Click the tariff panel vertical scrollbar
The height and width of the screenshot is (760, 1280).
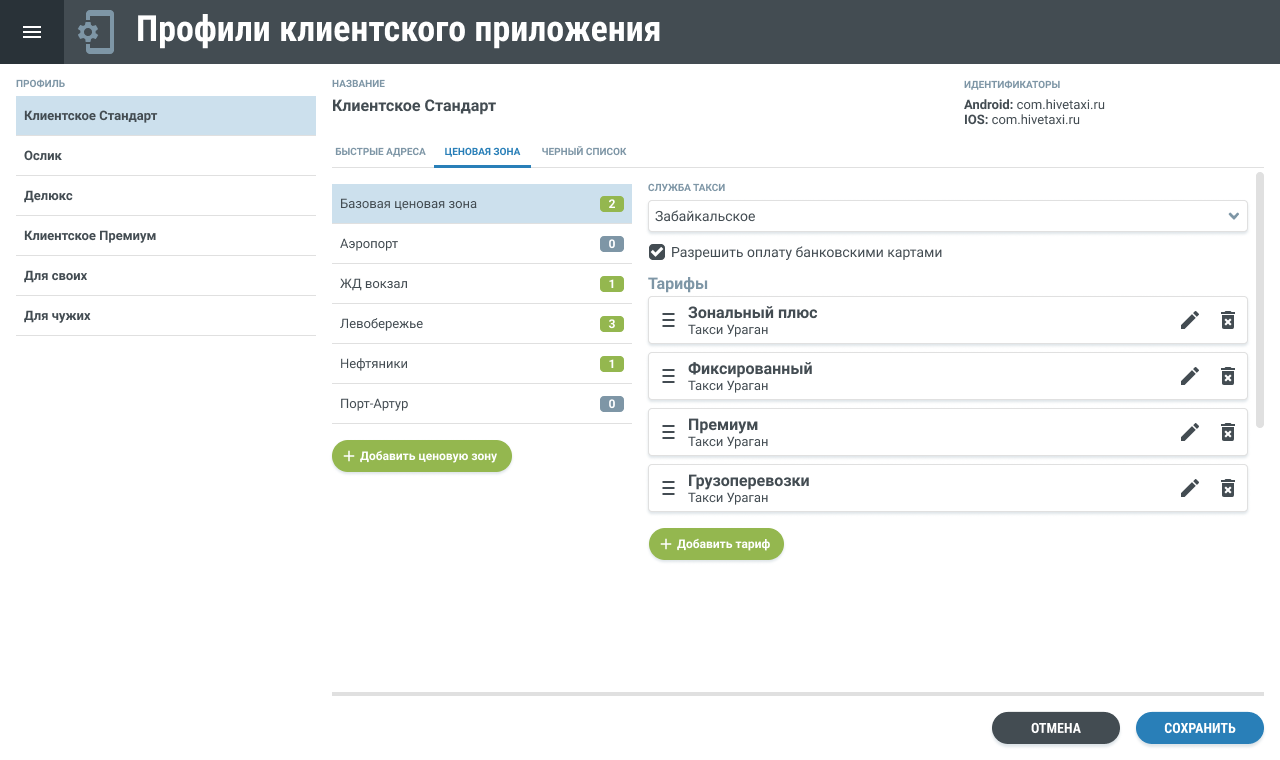pyautogui.click(x=1260, y=300)
